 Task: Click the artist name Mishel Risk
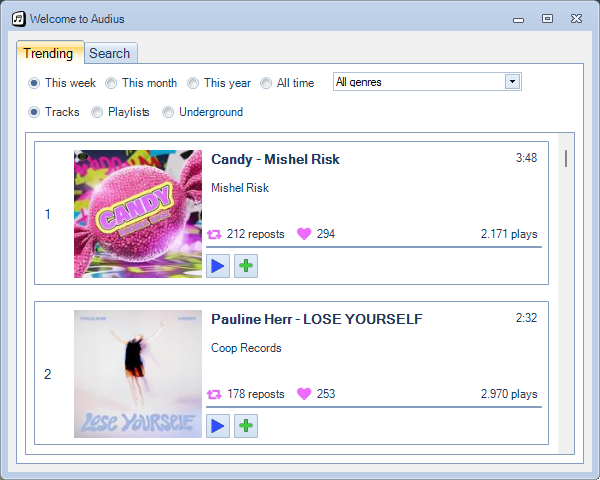240,188
